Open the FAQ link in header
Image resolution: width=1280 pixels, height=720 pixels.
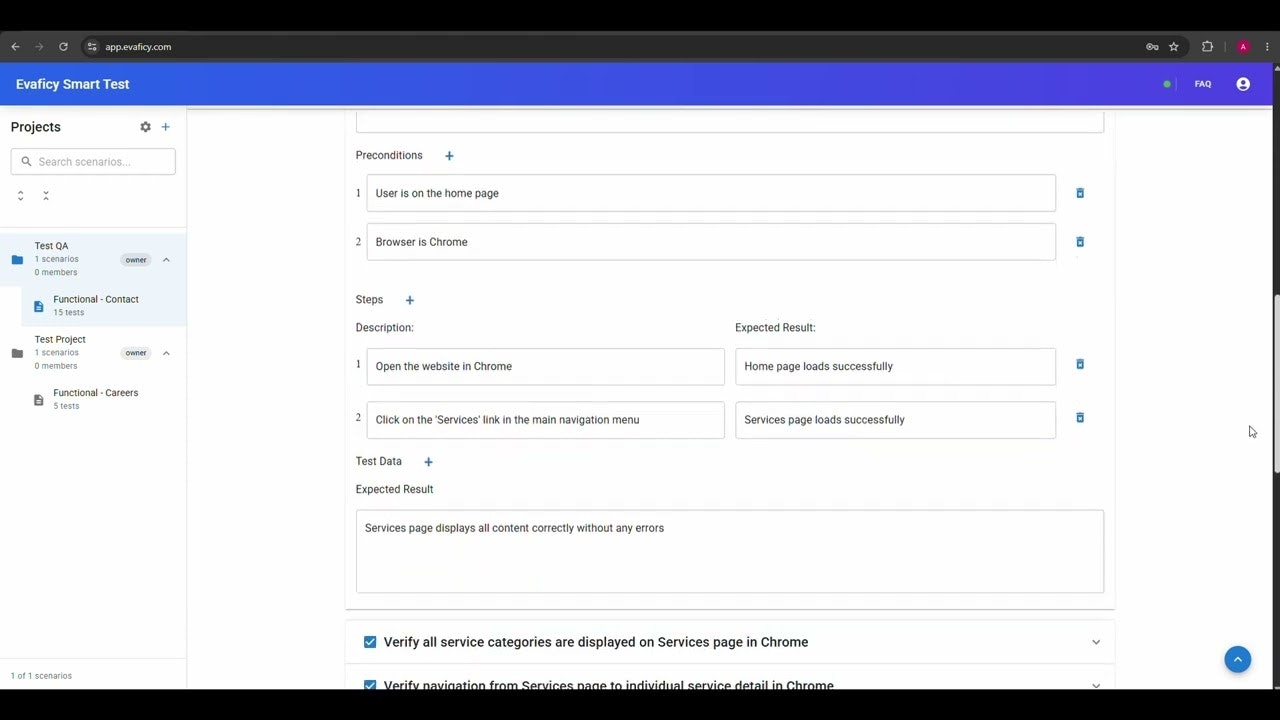pyautogui.click(x=1203, y=84)
